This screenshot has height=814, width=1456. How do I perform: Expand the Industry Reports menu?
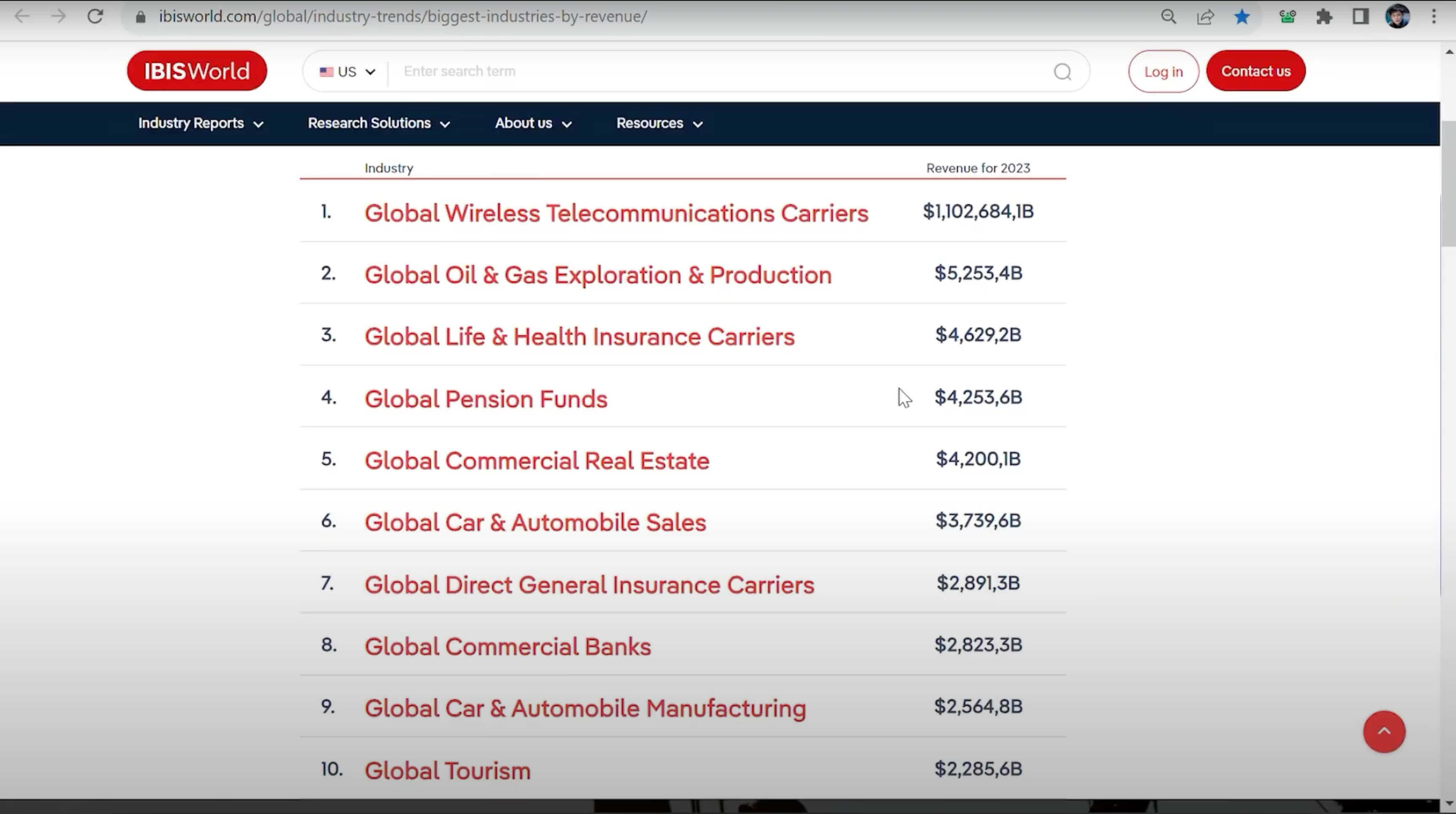(x=201, y=123)
